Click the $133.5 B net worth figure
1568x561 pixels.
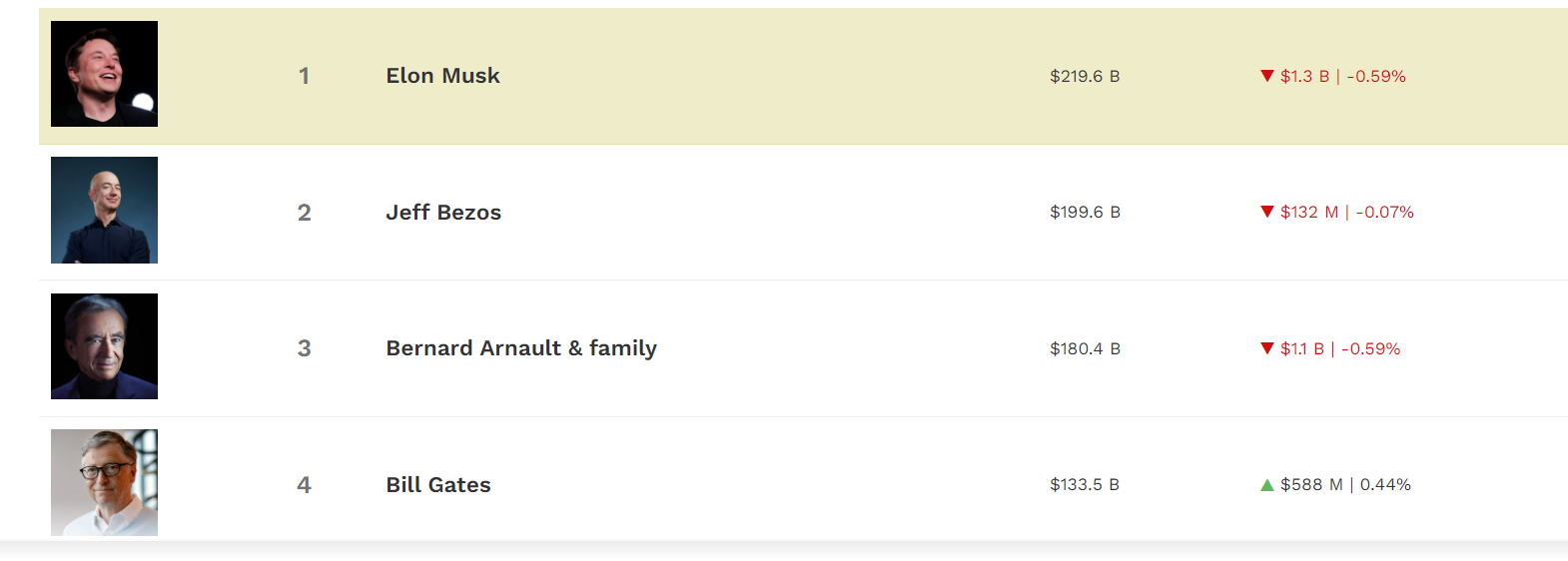click(1084, 485)
